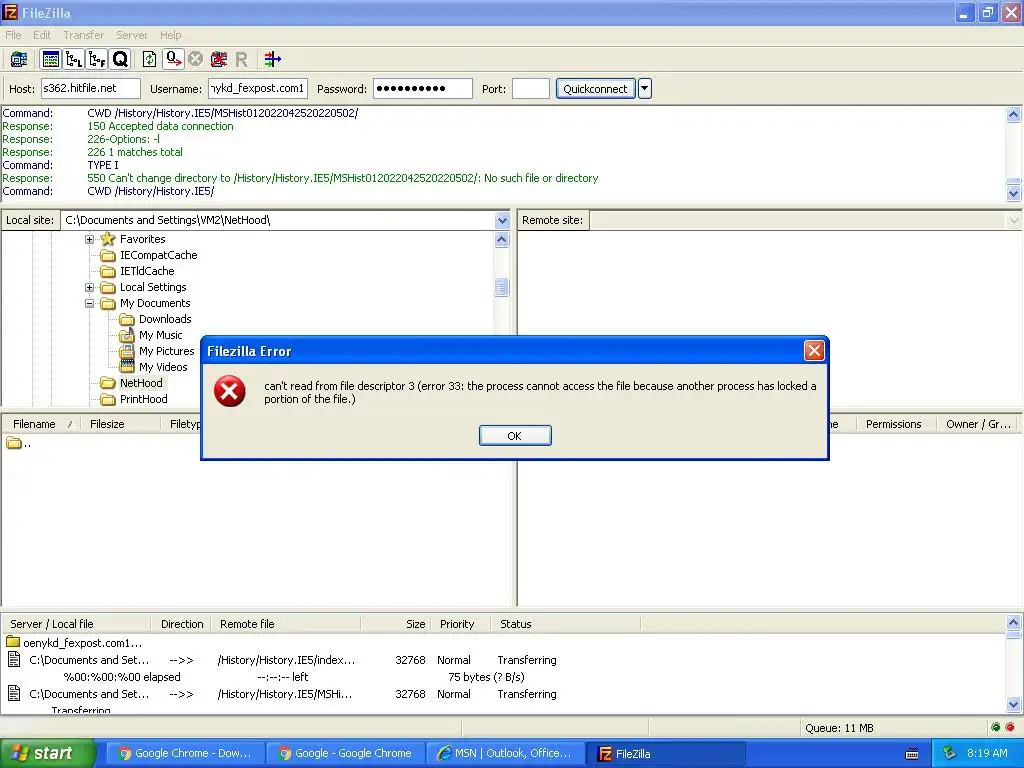The image size is (1024, 768).
Task: Expand the Local Settings tree node
Action: pos(89,287)
